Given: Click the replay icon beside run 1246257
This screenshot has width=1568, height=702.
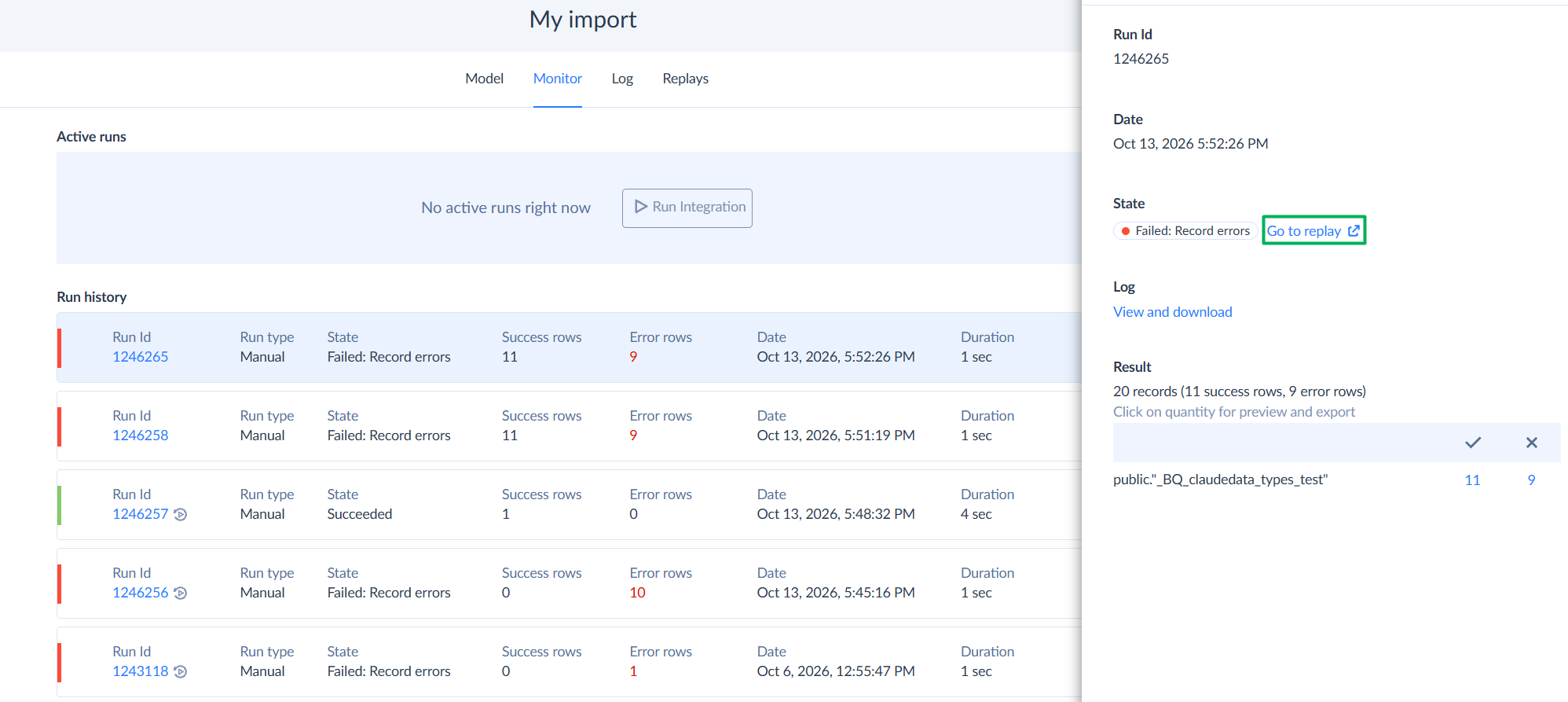Looking at the screenshot, I should click(180, 515).
